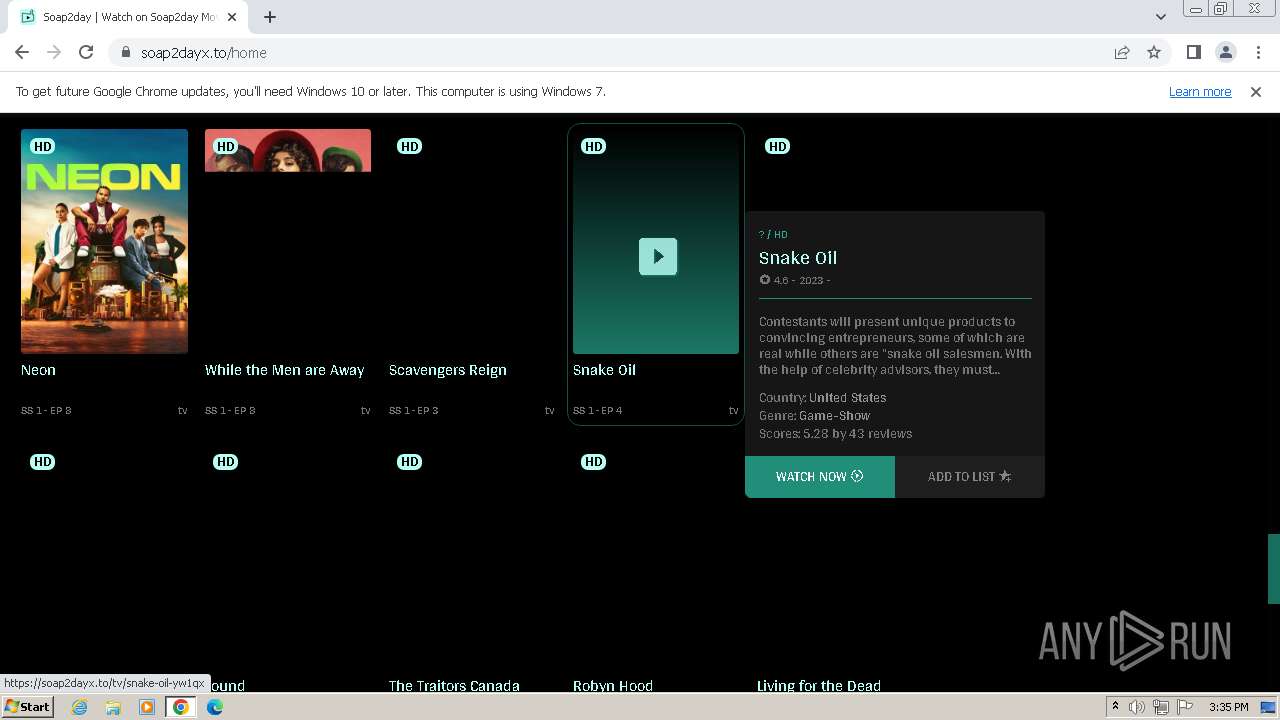Viewport: 1280px width, 720px height.
Task: Click the Watch Now button
Action: (x=820, y=477)
